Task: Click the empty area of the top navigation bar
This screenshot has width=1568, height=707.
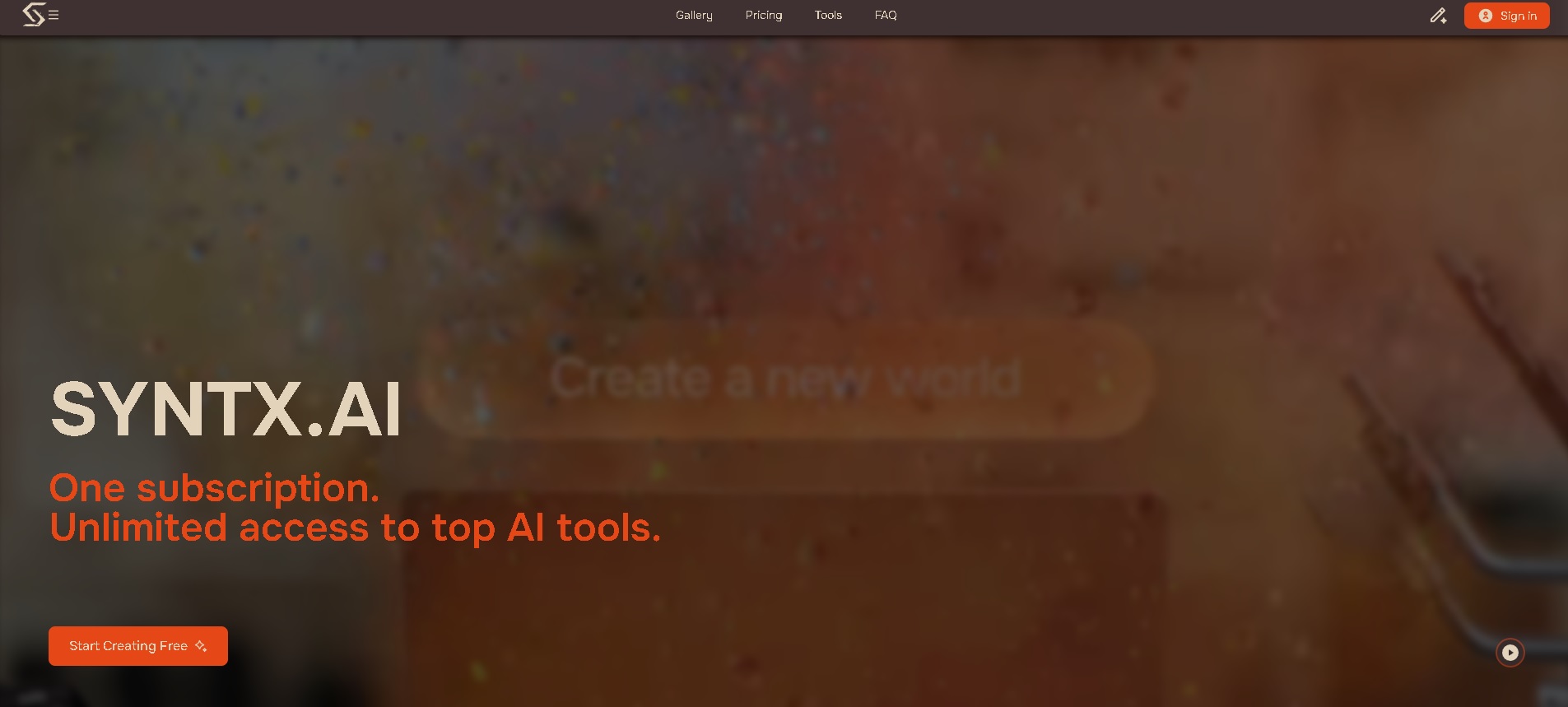Action: (x=1152, y=16)
